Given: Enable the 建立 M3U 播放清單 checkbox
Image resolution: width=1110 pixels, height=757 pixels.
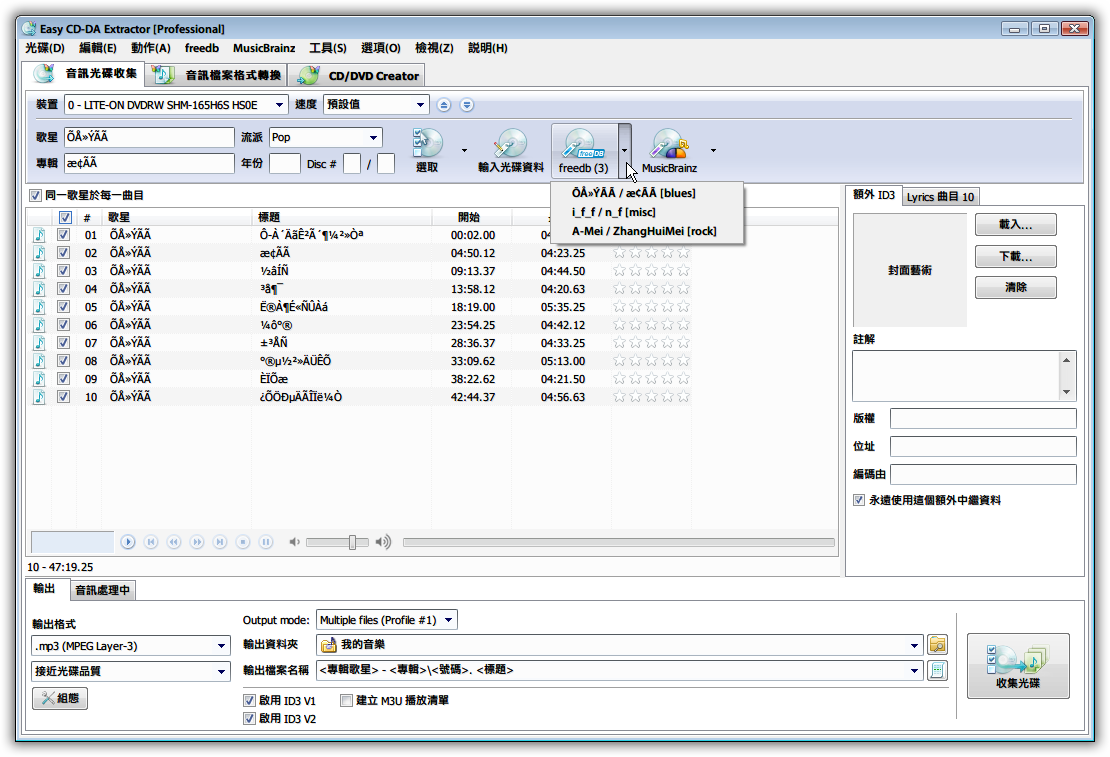Looking at the screenshot, I should pos(347,700).
